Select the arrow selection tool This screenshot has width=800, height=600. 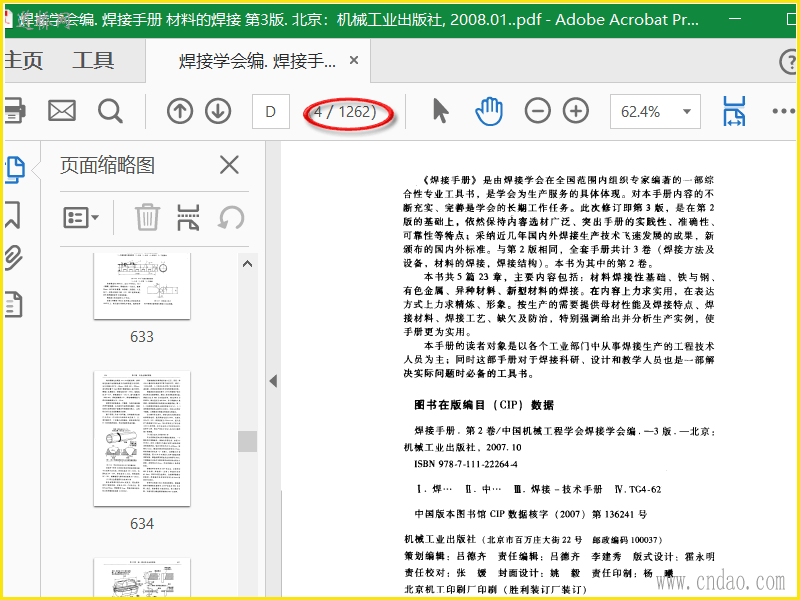click(440, 111)
